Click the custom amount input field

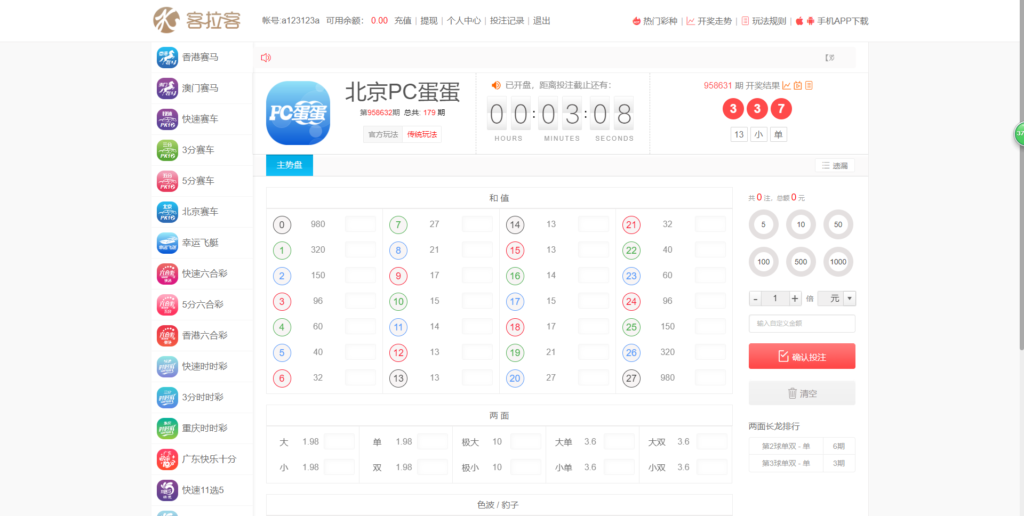click(x=801, y=323)
